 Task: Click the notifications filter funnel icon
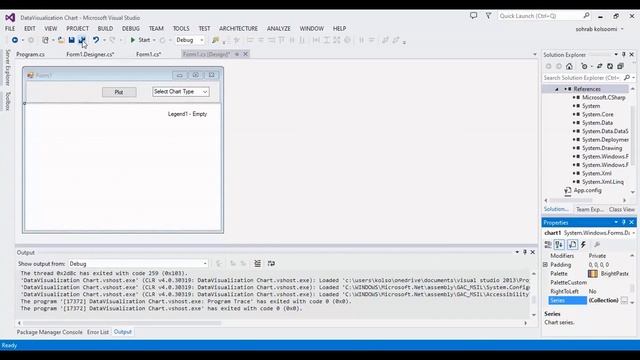coord(488,16)
